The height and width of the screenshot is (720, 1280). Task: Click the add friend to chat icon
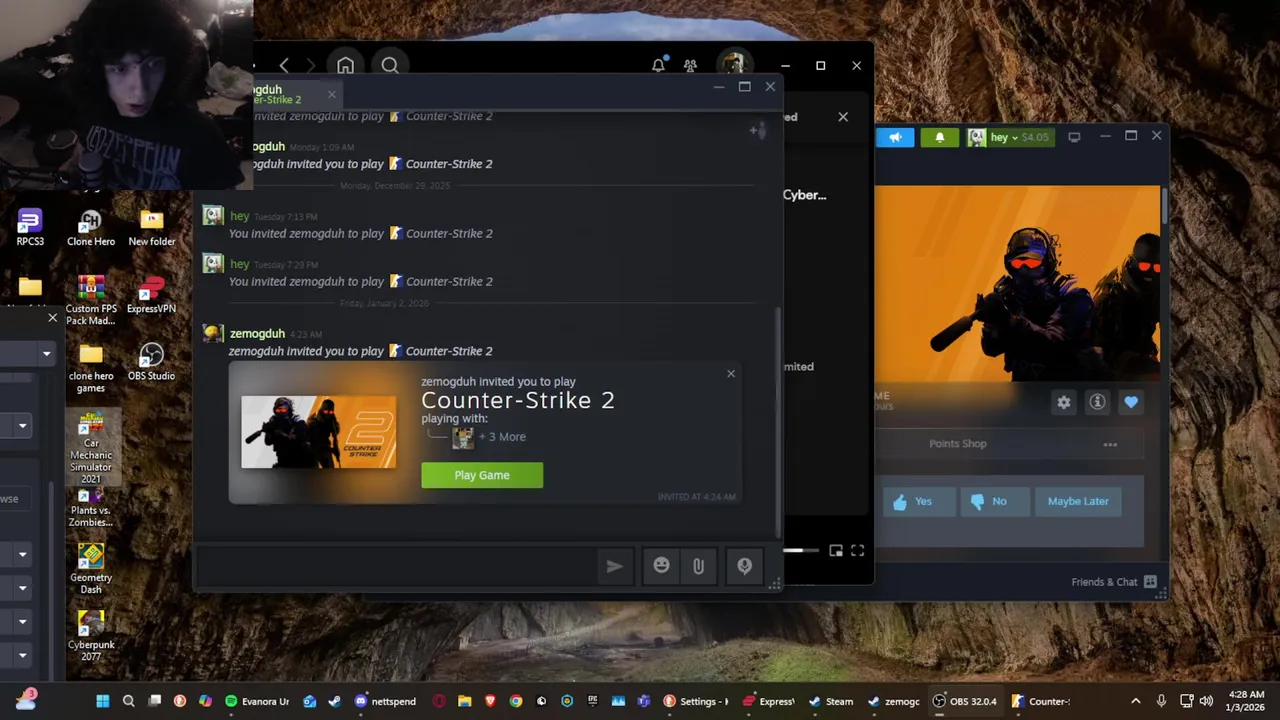(x=758, y=130)
